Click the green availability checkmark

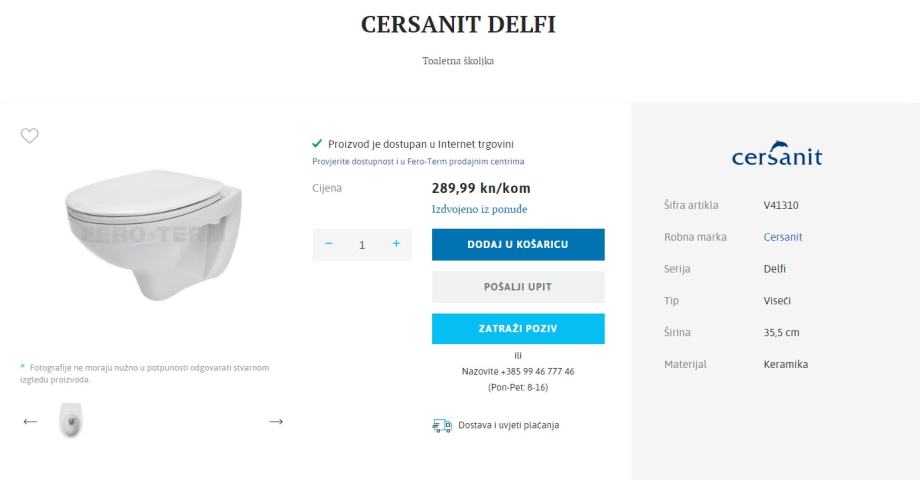[x=318, y=144]
